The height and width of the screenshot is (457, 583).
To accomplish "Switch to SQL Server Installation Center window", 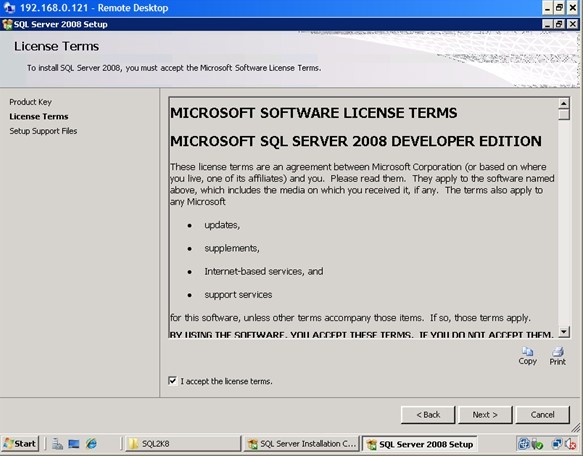I will tap(302, 444).
